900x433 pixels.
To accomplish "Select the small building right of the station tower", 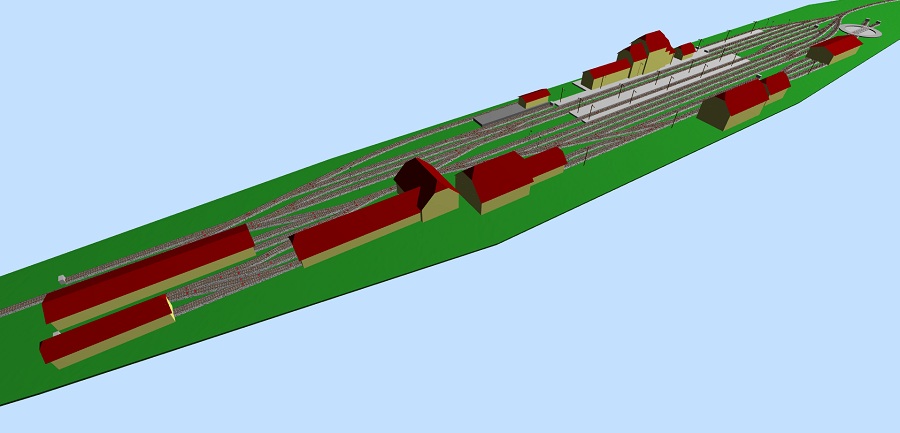I will [685, 49].
